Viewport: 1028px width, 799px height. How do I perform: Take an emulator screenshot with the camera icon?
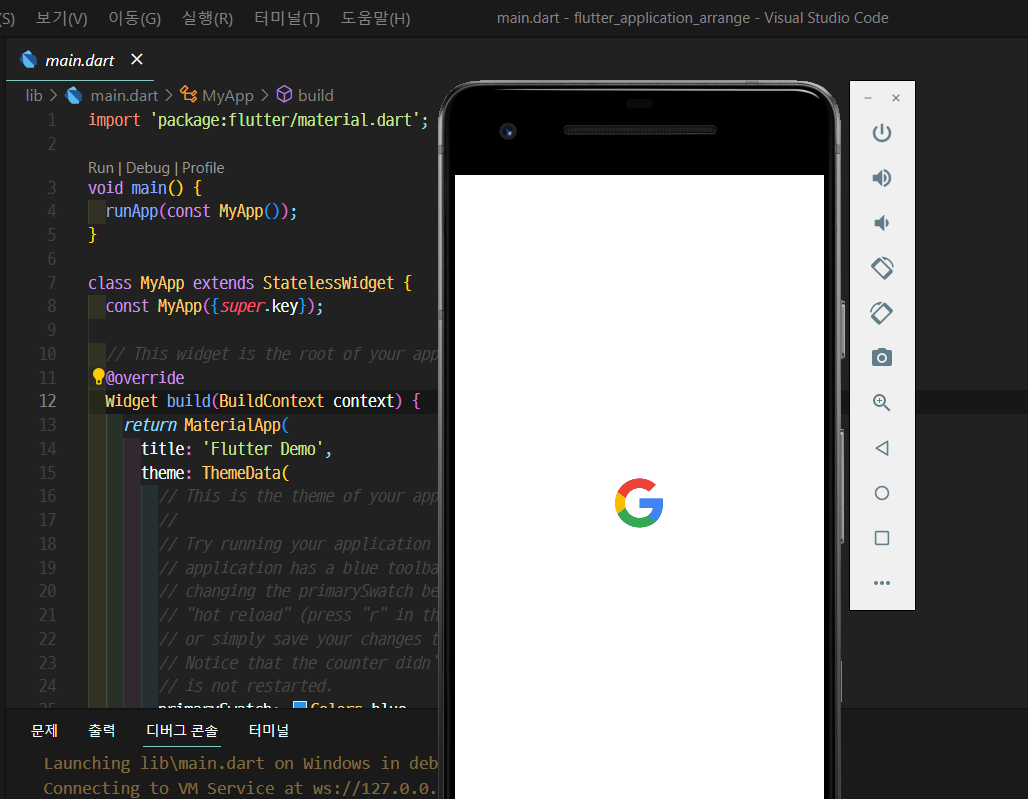[882, 357]
